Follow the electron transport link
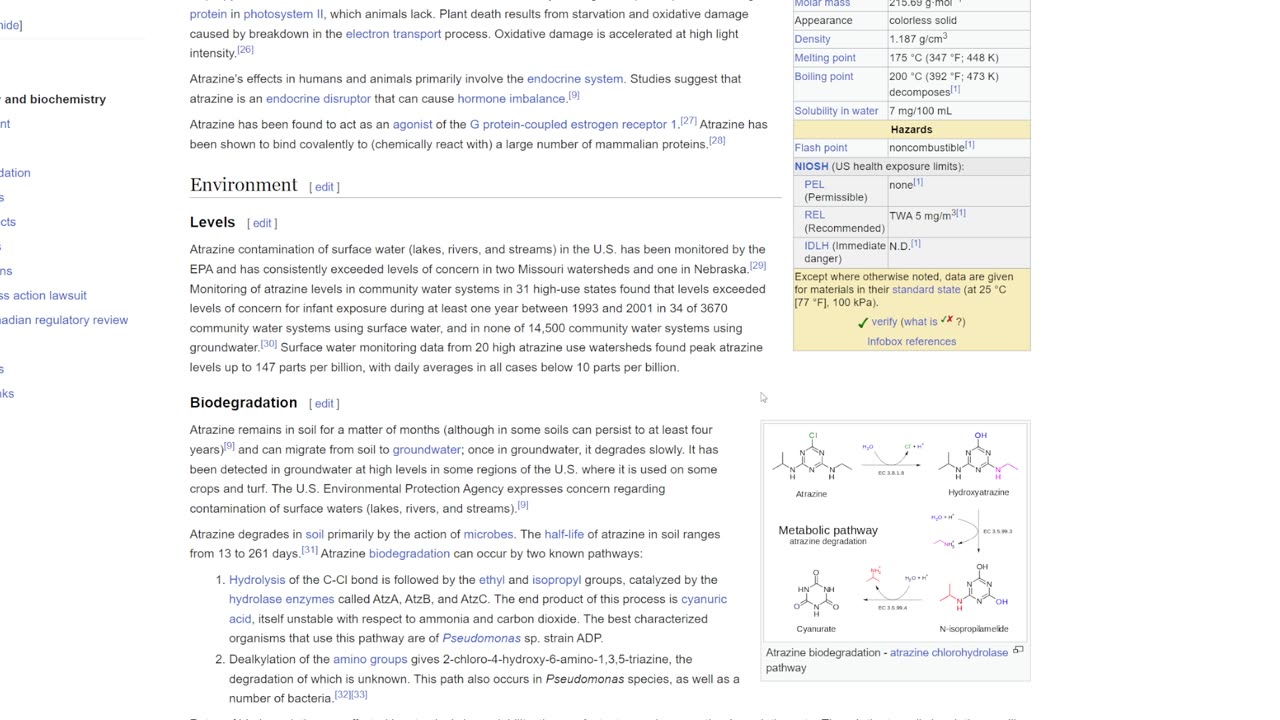The image size is (1280, 720). [x=393, y=34]
